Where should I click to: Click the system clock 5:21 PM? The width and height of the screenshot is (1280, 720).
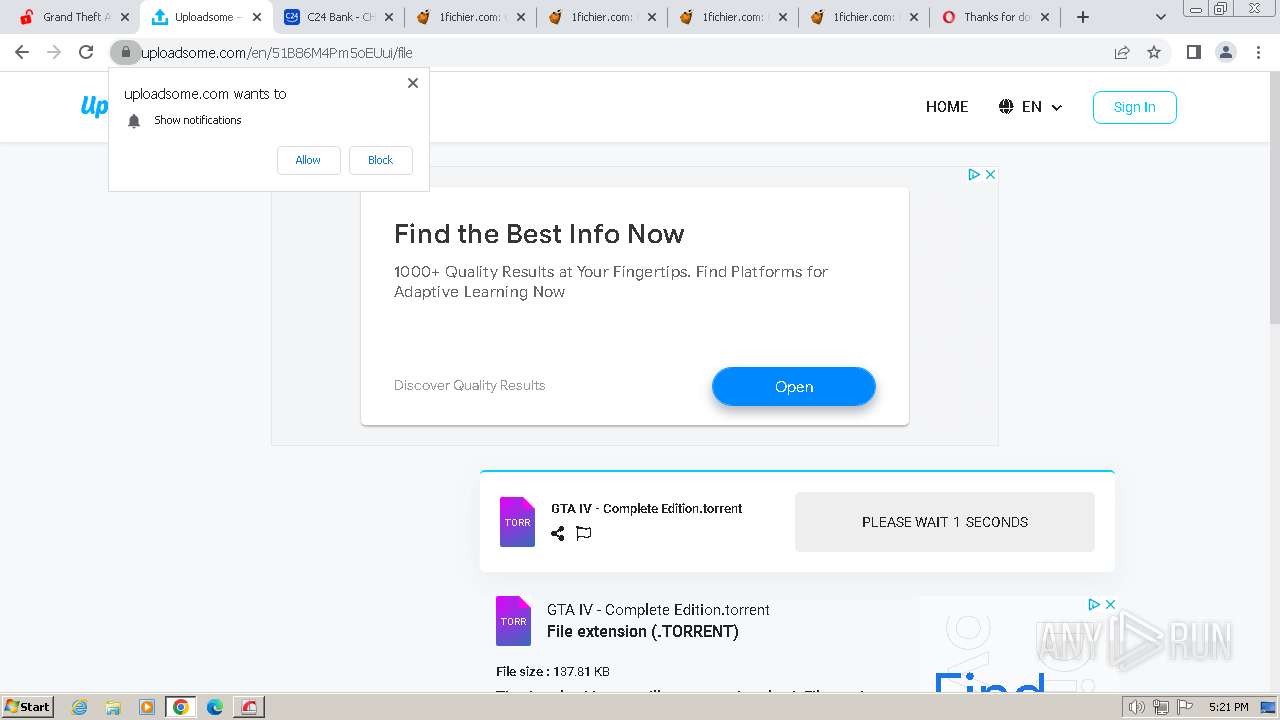pyautogui.click(x=1228, y=707)
